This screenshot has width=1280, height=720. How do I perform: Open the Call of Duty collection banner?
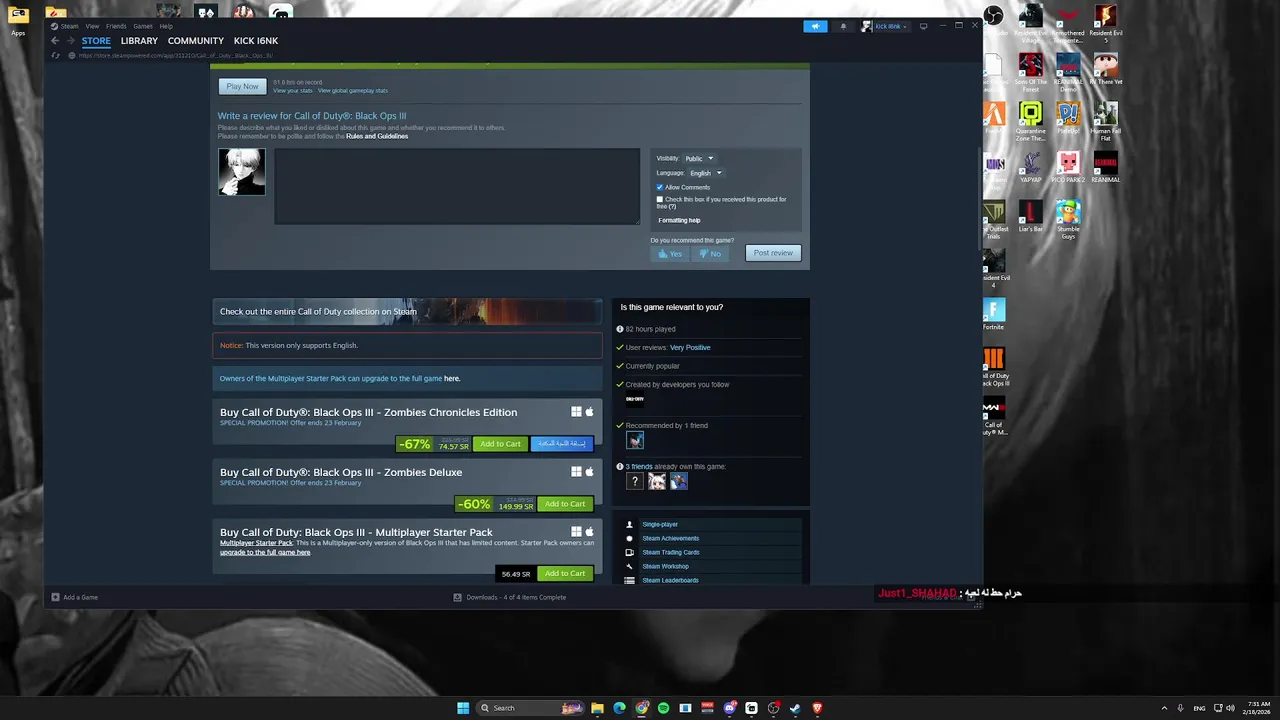tap(407, 311)
